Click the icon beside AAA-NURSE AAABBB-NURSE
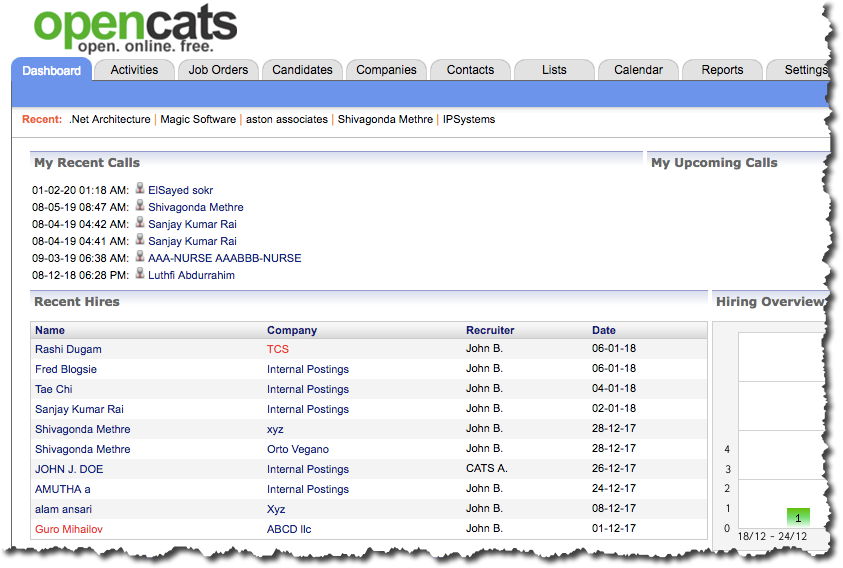 (140, 257)
